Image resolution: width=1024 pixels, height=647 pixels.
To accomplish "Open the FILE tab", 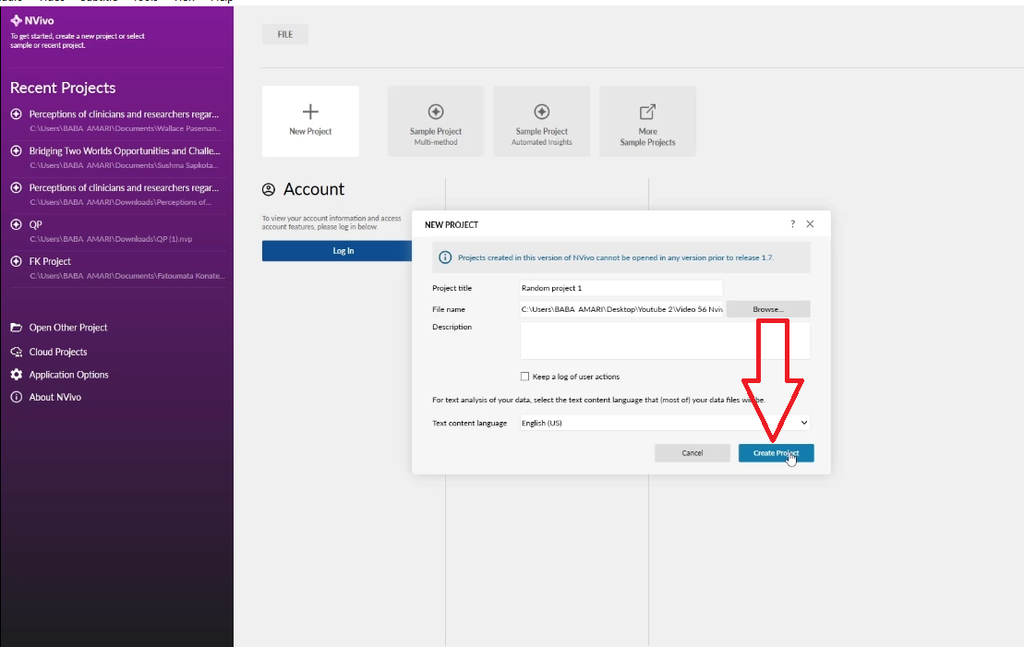I will [x=285, y=34].
